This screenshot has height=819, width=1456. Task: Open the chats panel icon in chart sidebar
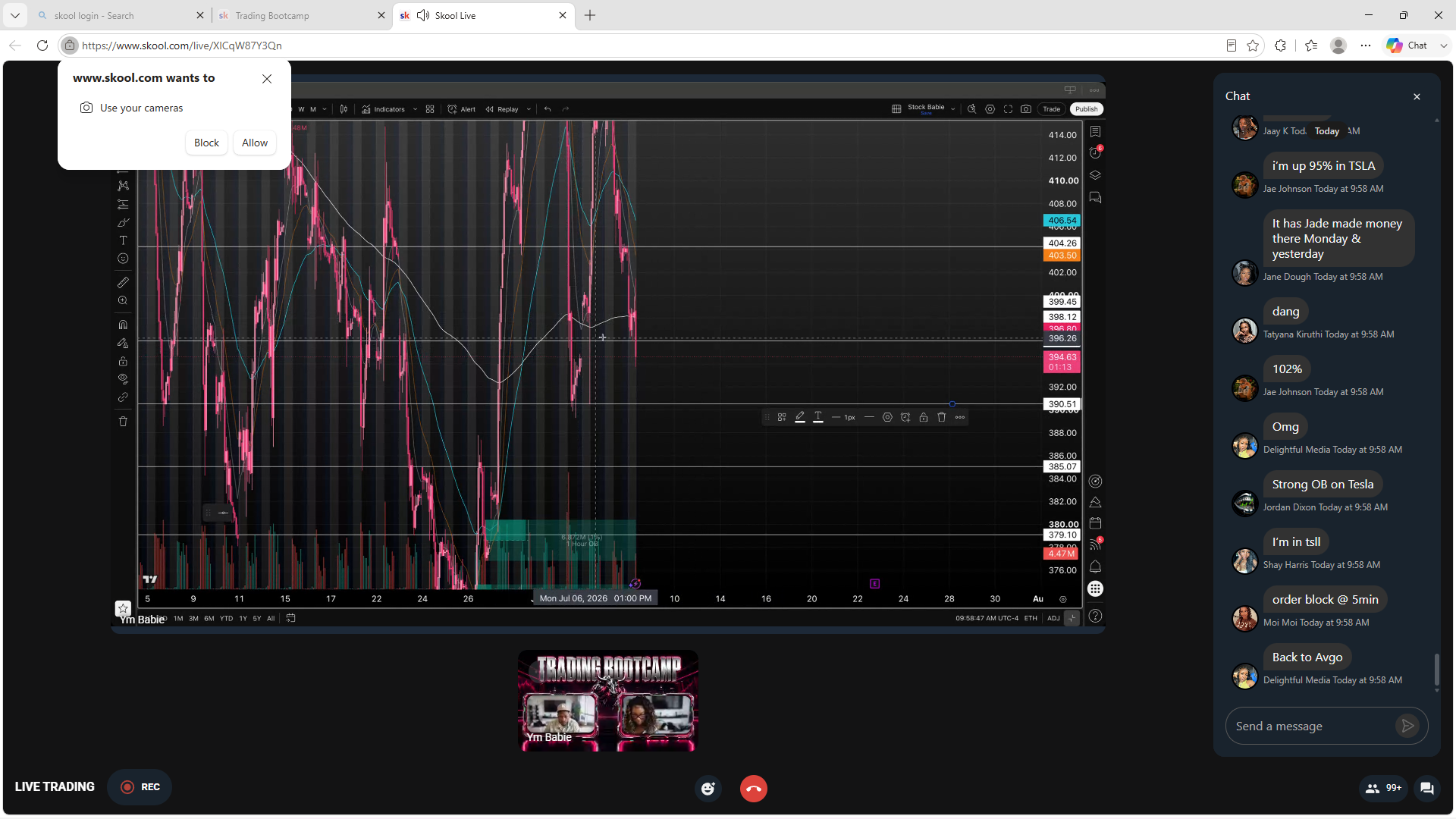pos(1095,198)
